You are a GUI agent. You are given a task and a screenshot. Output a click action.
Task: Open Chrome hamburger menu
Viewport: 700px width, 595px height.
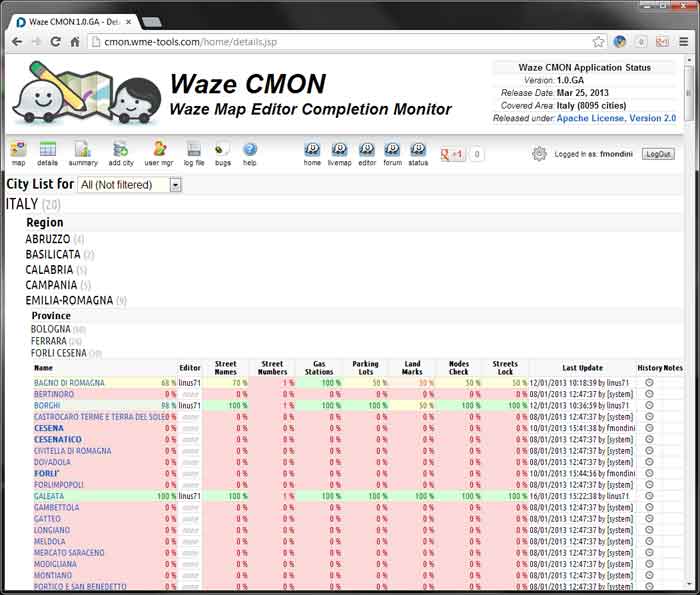tap(683, 42)
